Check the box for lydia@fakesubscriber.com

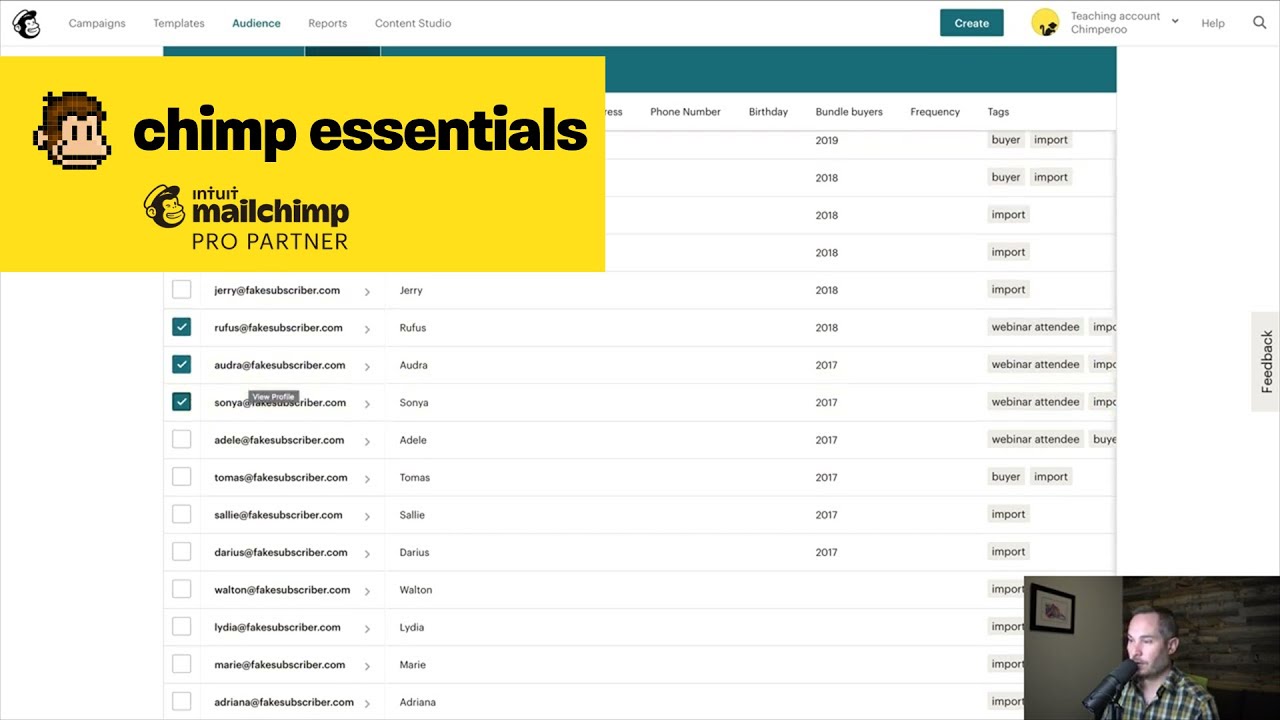coord(181,627)
